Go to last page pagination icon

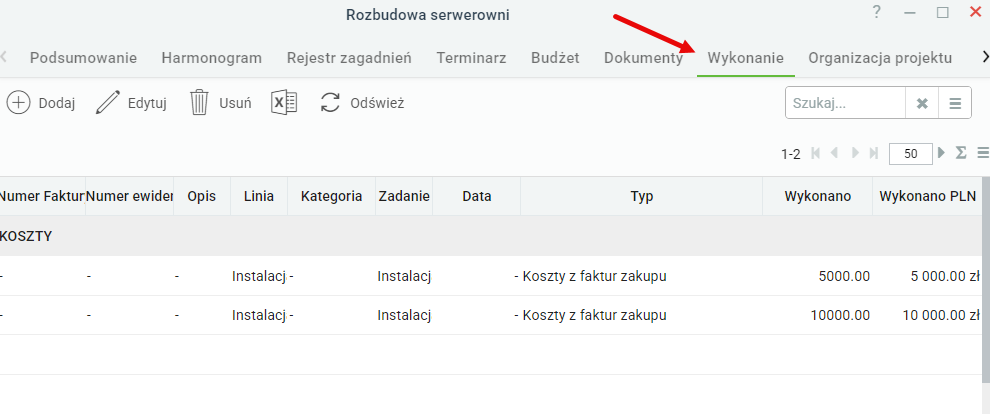click(874, 153)
